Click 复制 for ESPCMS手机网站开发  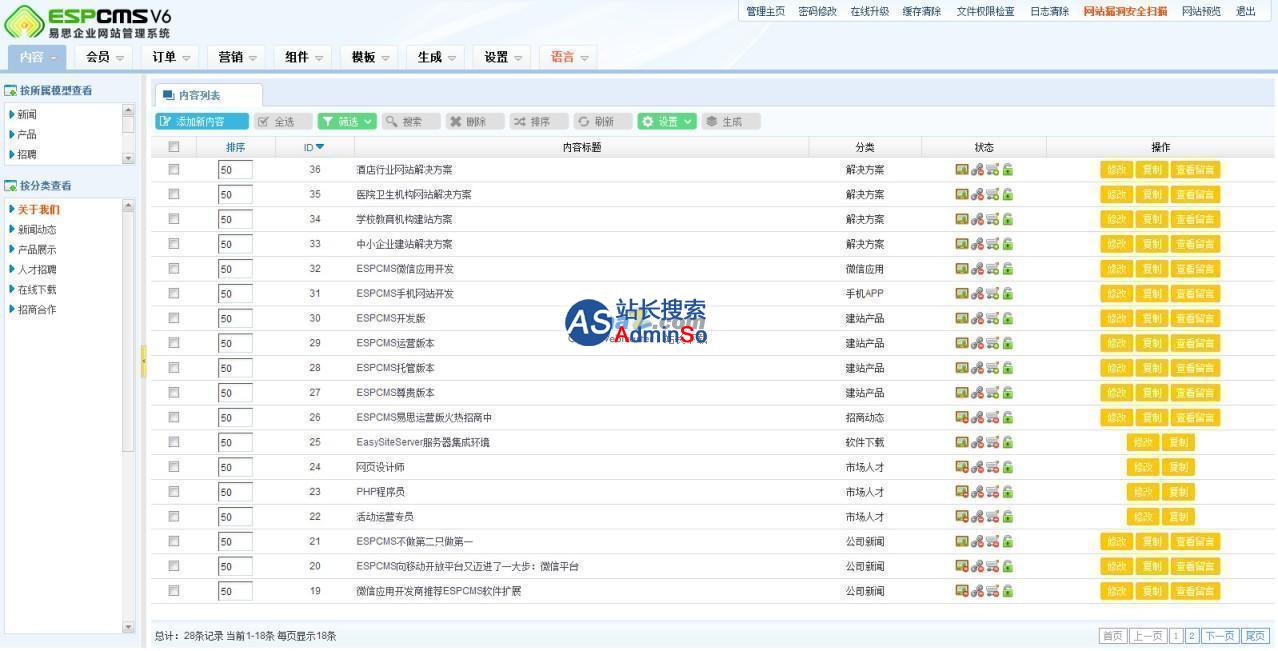coord(1151,293)
